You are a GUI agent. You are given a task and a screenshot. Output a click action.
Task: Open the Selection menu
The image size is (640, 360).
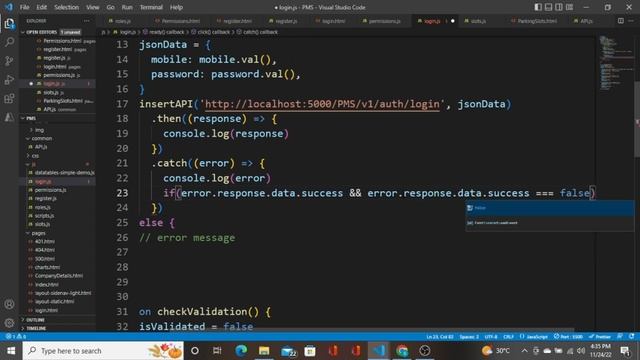click(x=67, y=7)
